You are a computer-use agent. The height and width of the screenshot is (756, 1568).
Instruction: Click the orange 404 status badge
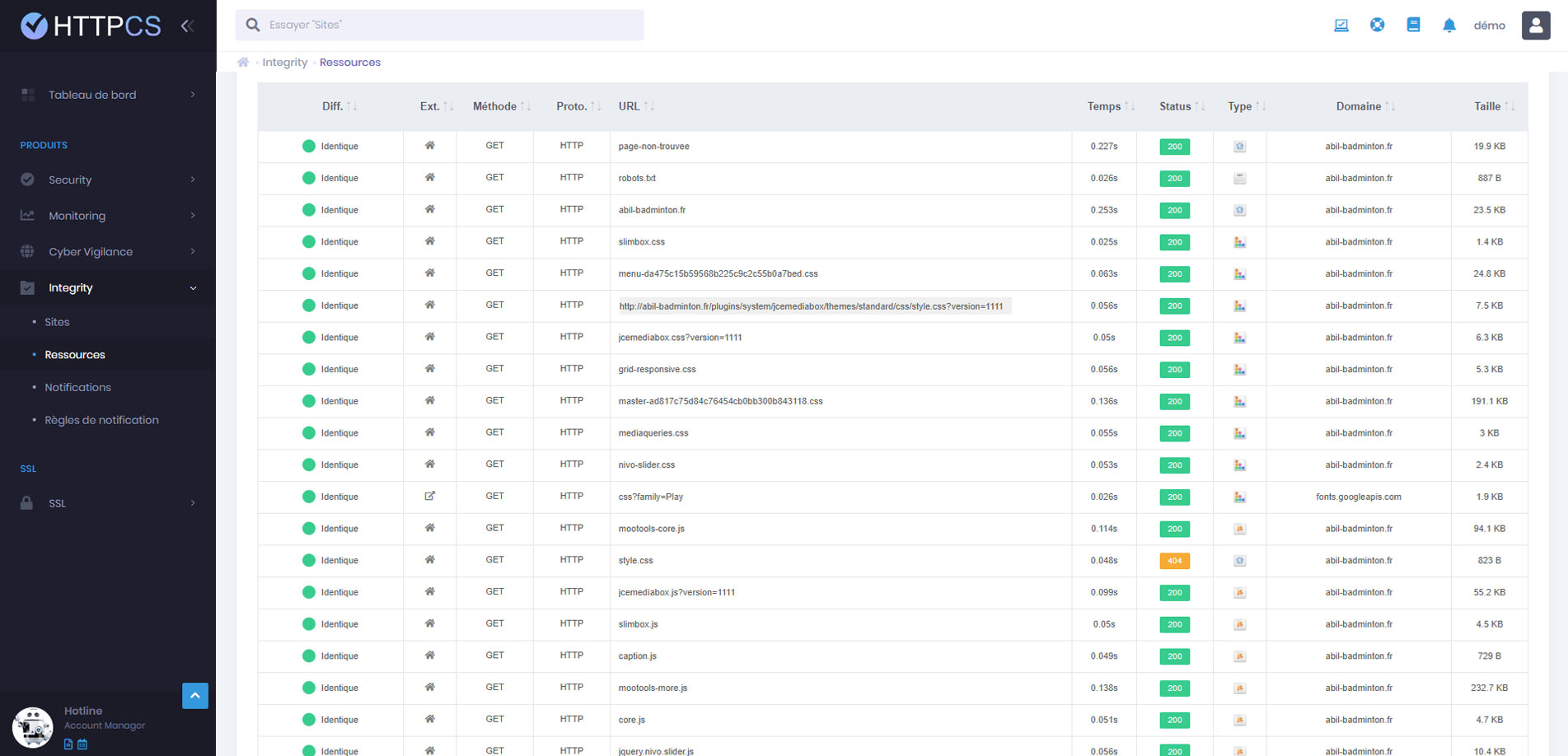1174,561
